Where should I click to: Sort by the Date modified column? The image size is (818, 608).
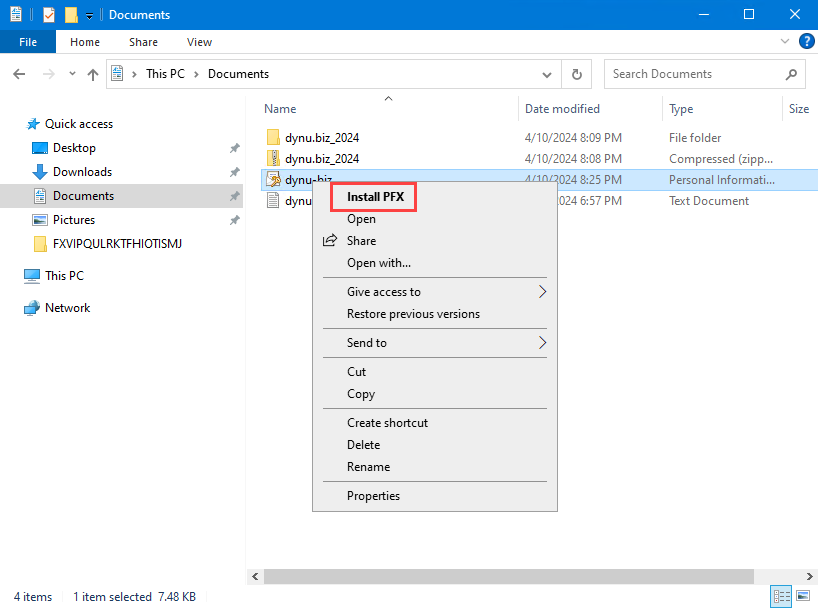562,109
